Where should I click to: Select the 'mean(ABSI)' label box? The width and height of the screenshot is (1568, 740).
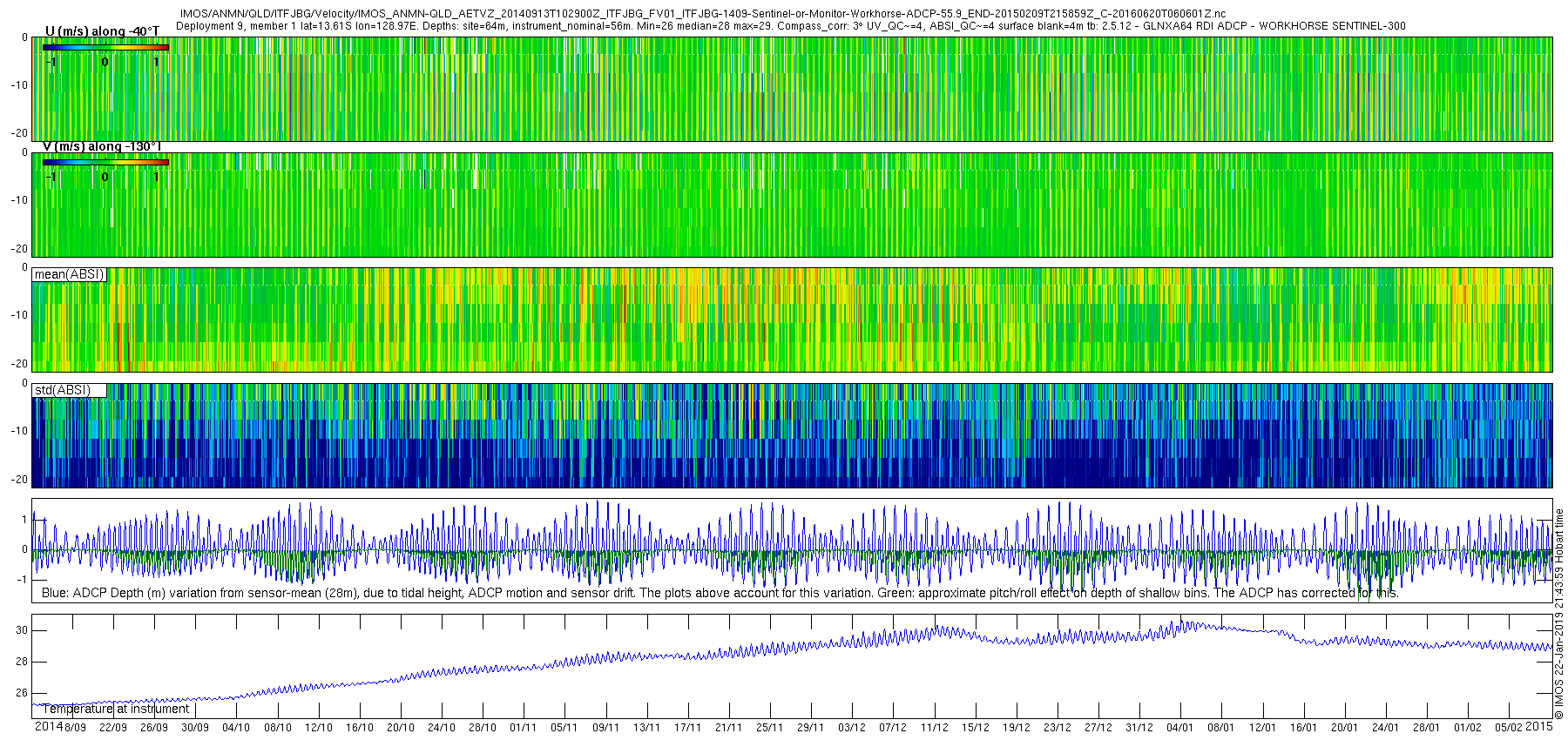pyautogui.click(x=70, y=274)
